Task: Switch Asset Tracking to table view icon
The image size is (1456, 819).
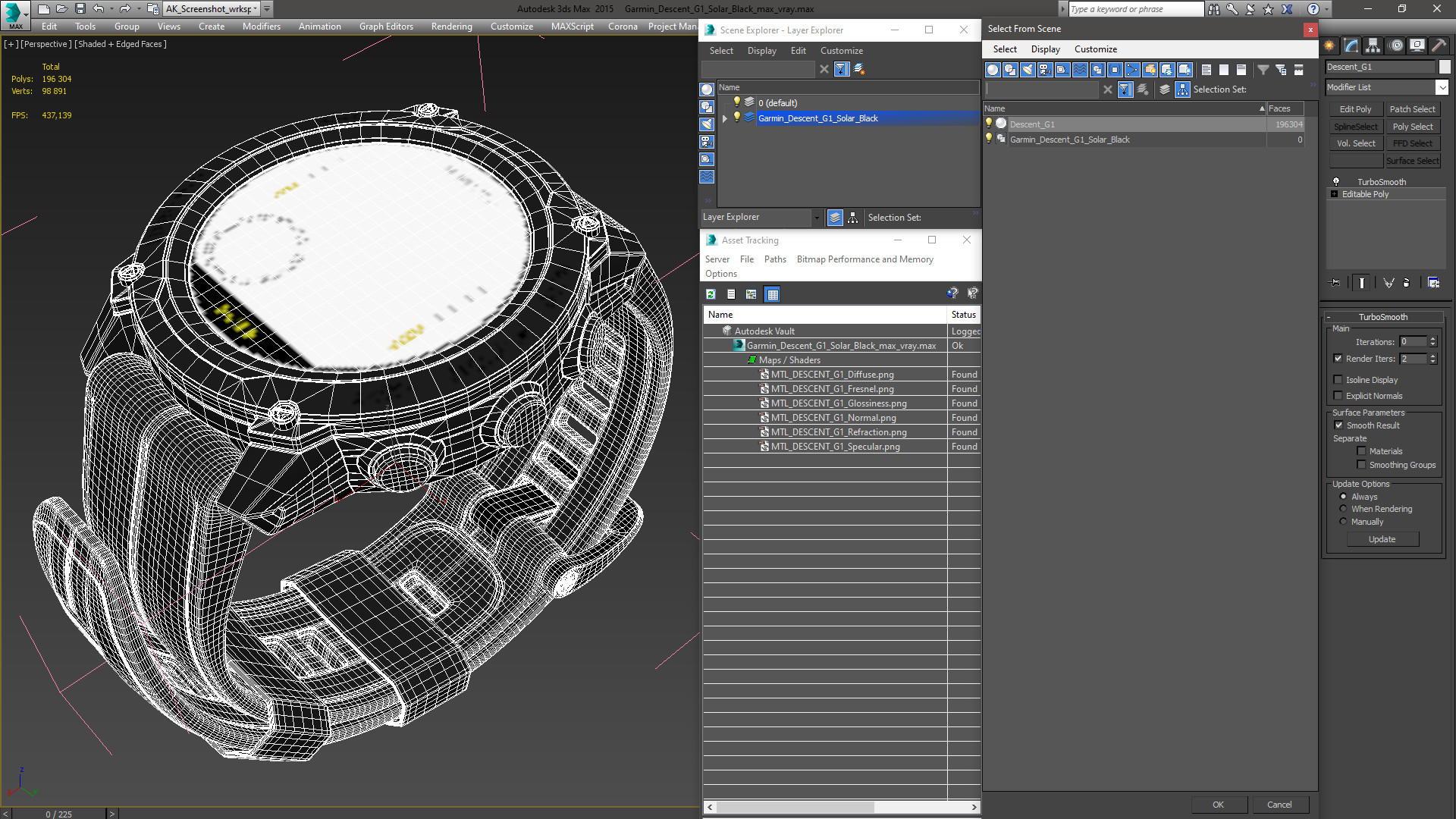Action: [772, 294]
